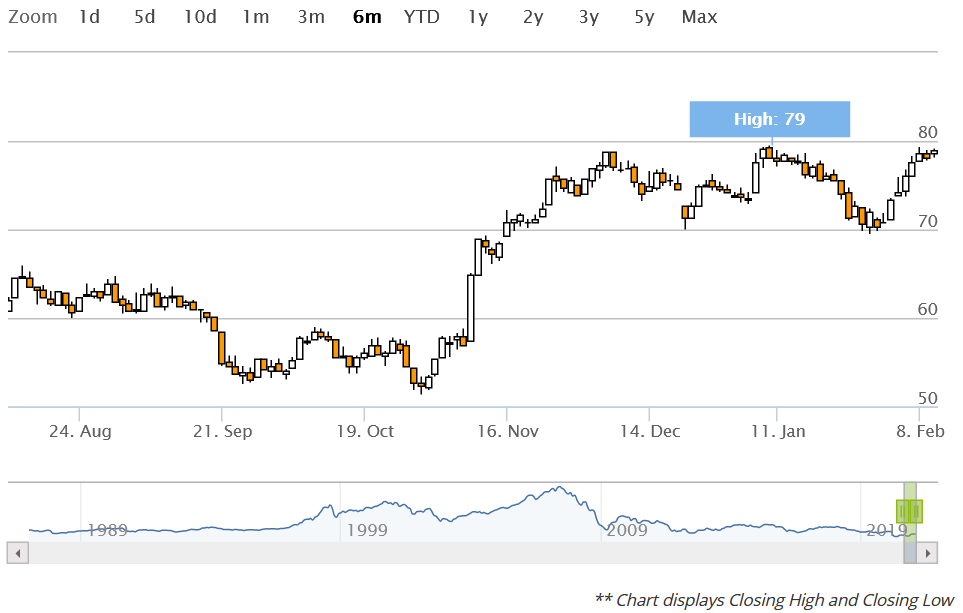This screenshot has height=613, width=963.
Task: Click the navigator near 1989
Action: (108, 529)
